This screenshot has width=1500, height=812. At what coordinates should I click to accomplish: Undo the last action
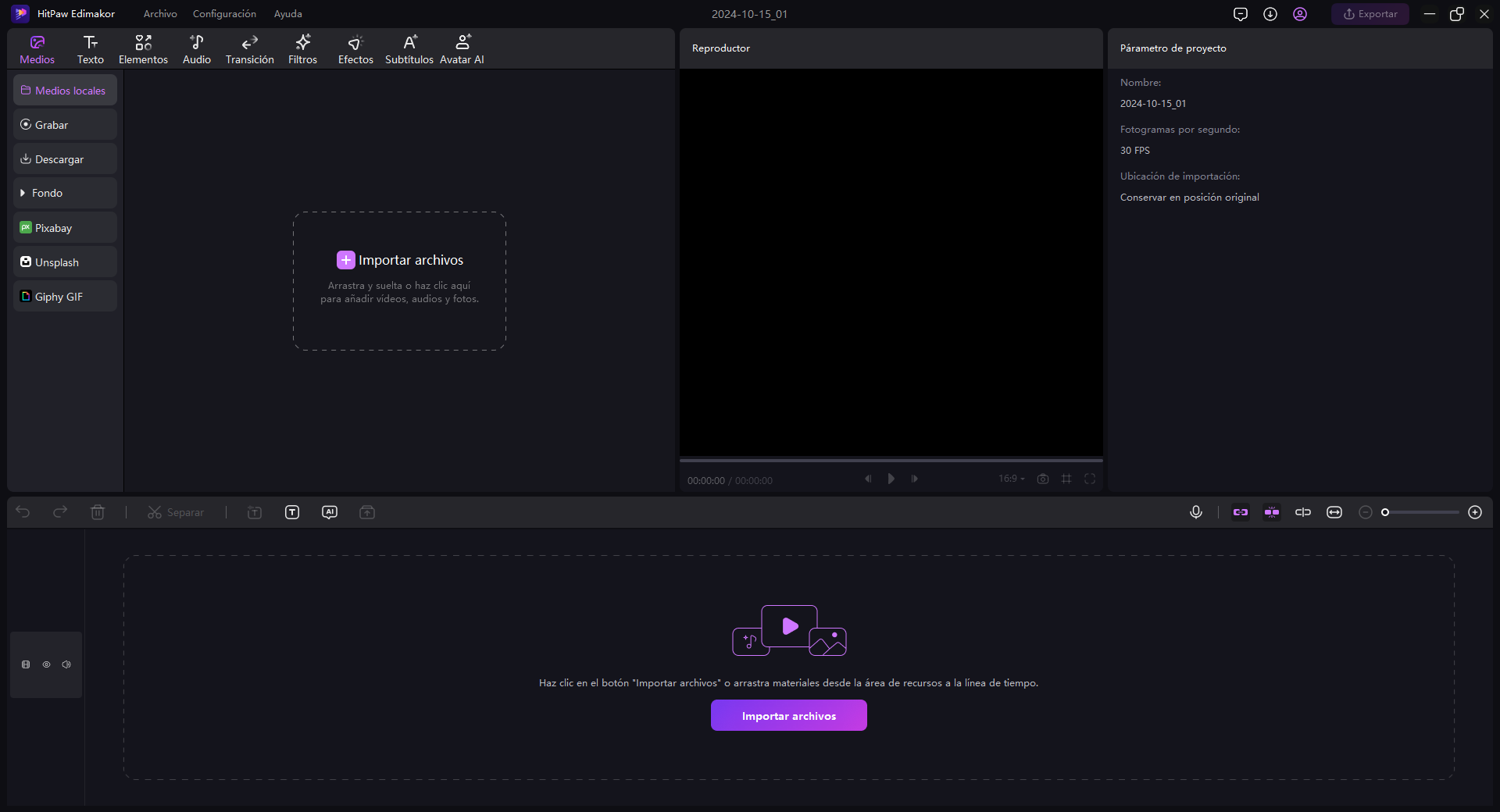23,512
